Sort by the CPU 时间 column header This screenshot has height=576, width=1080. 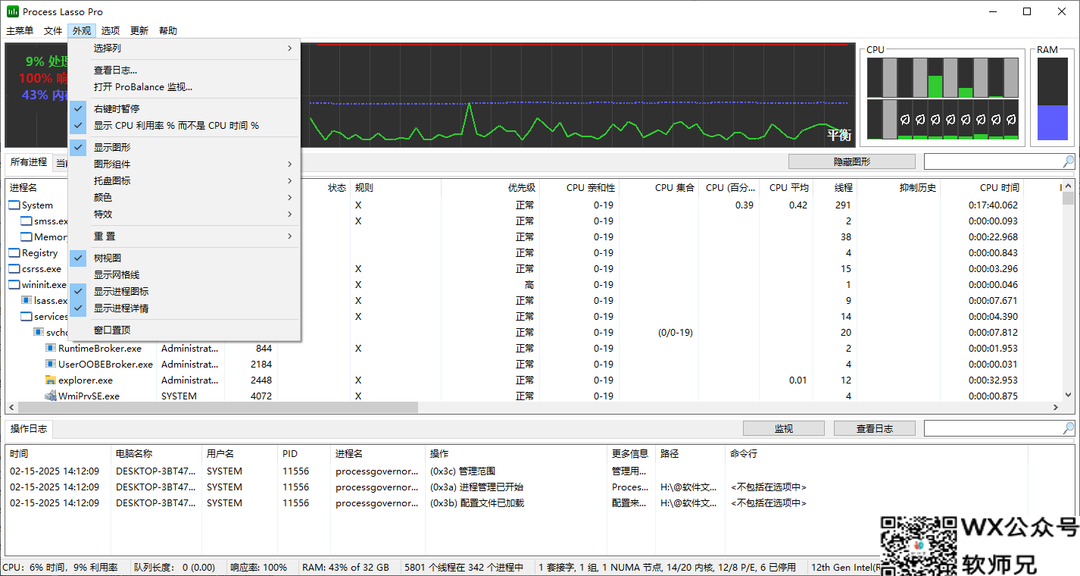pyautogui.click(x=981, y=187)
